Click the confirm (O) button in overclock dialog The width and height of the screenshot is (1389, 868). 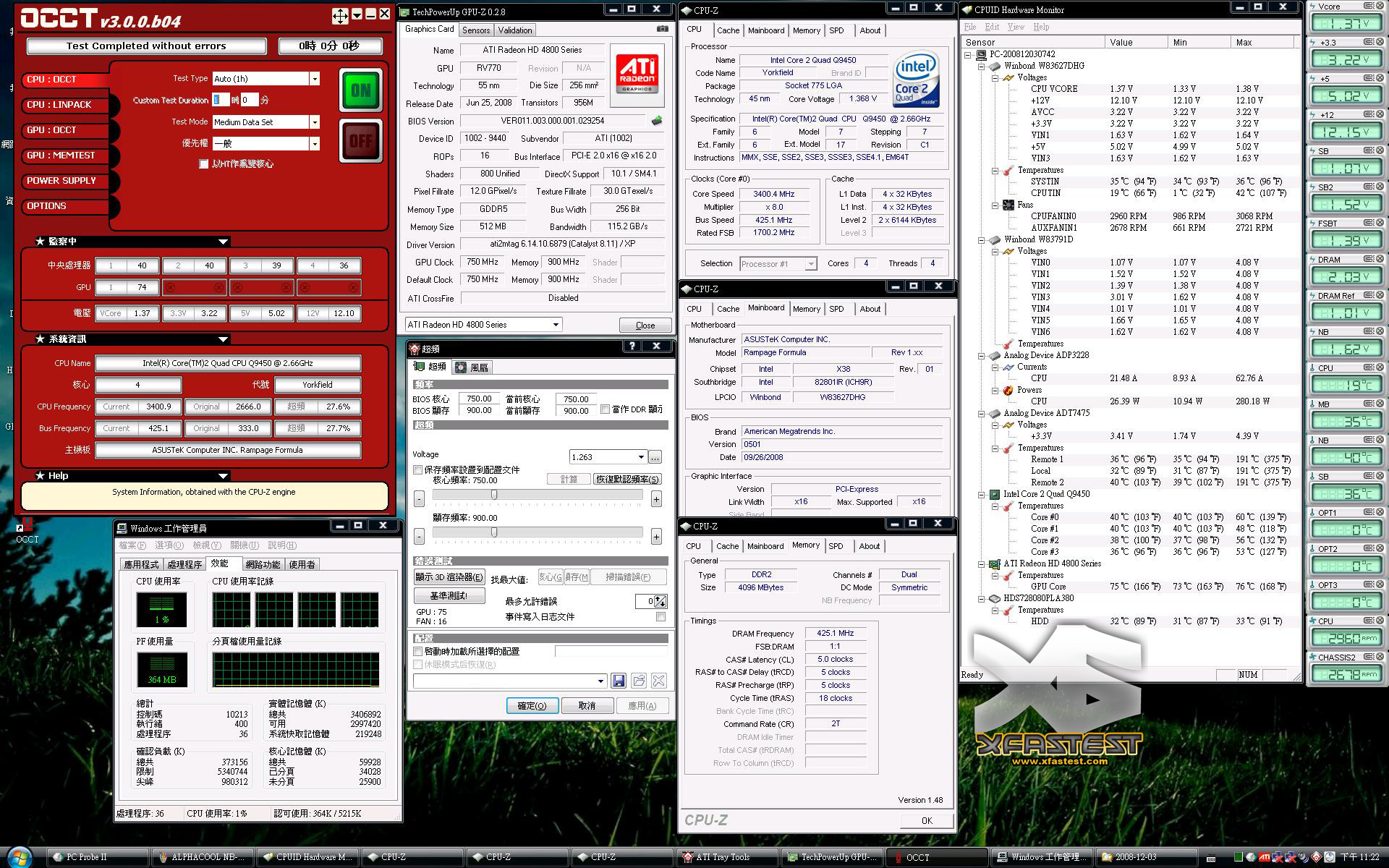(x=532, y=706)
